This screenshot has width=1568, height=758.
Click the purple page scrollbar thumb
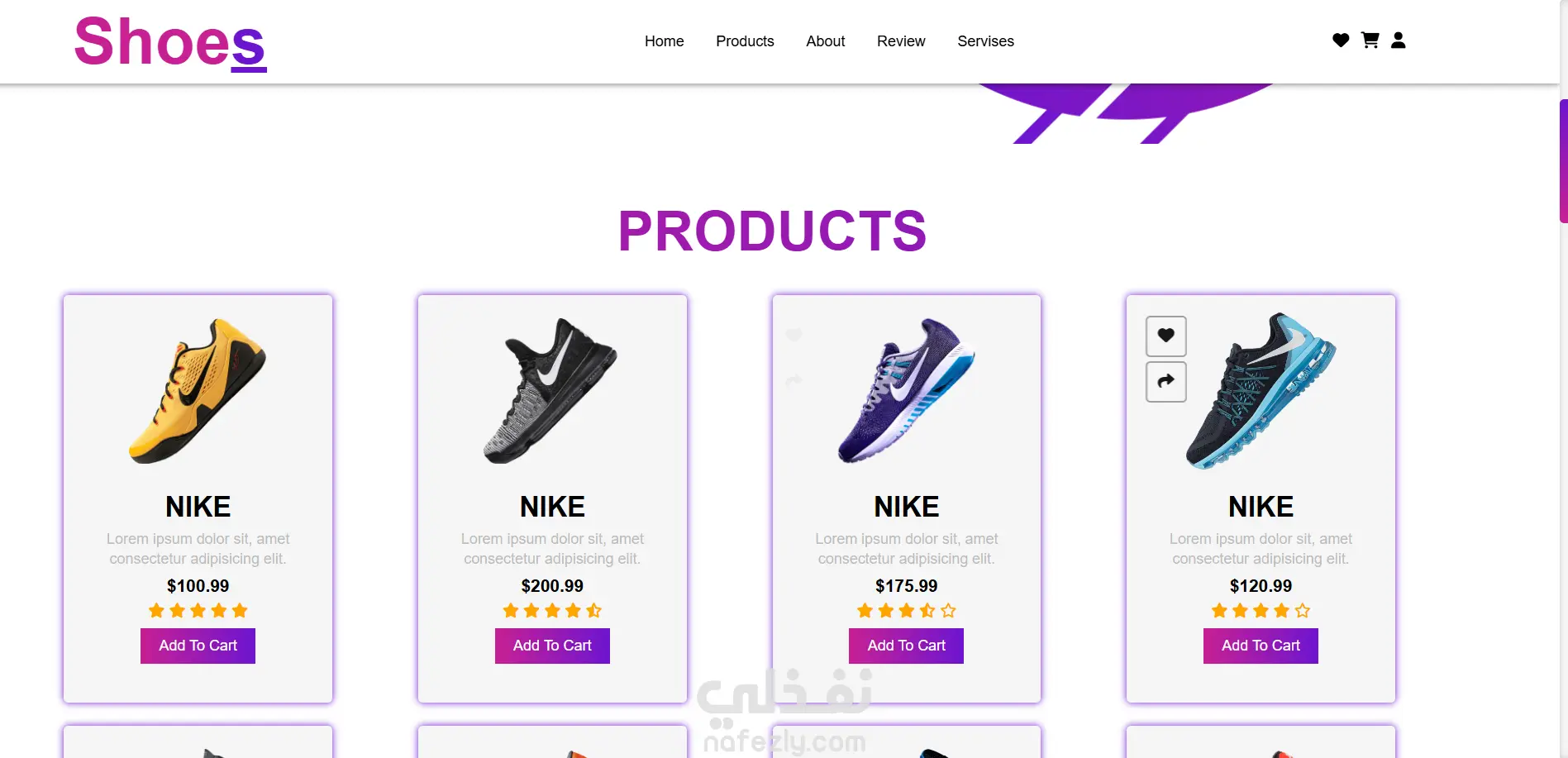click(x=1563, y=161)
